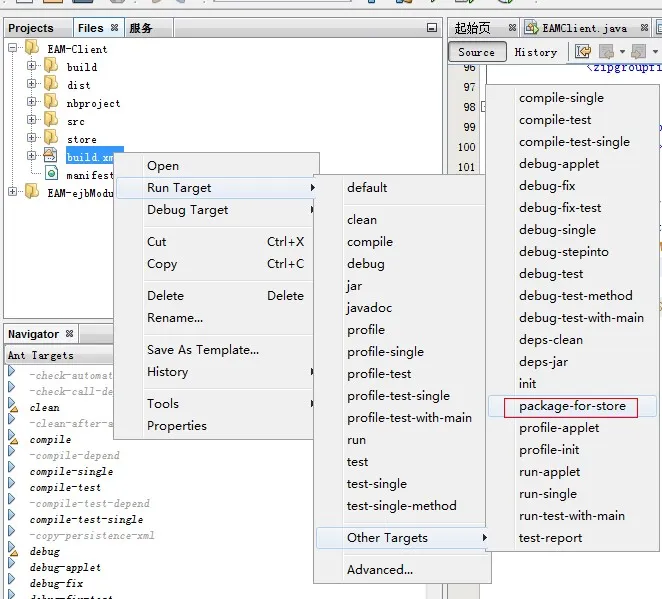Click the build folder icon
Screen dimensions: 662x599
pos(51,66)
